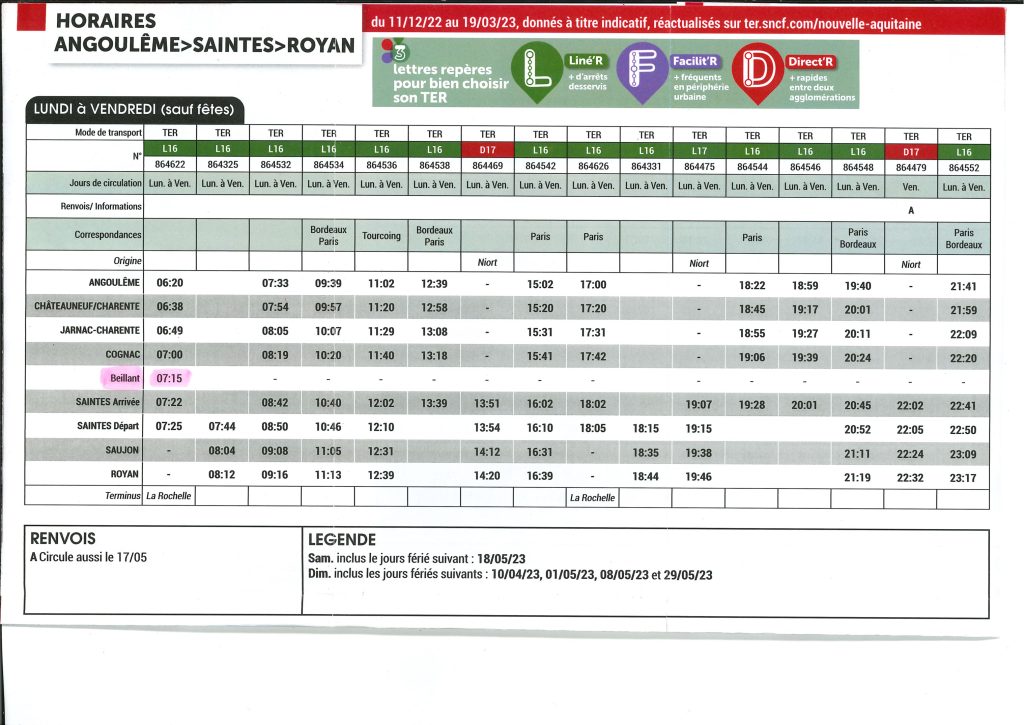Click the green L17 badge above 864475
Image resolution: width=1024 pixels, height=725 pixels.
(699, 151)
